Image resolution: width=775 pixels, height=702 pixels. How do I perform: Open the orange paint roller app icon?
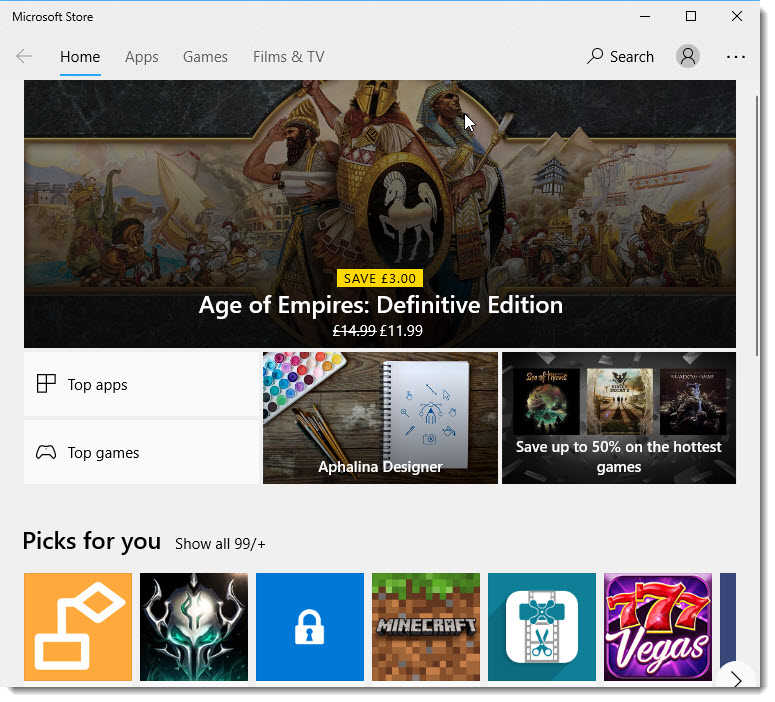78,627
